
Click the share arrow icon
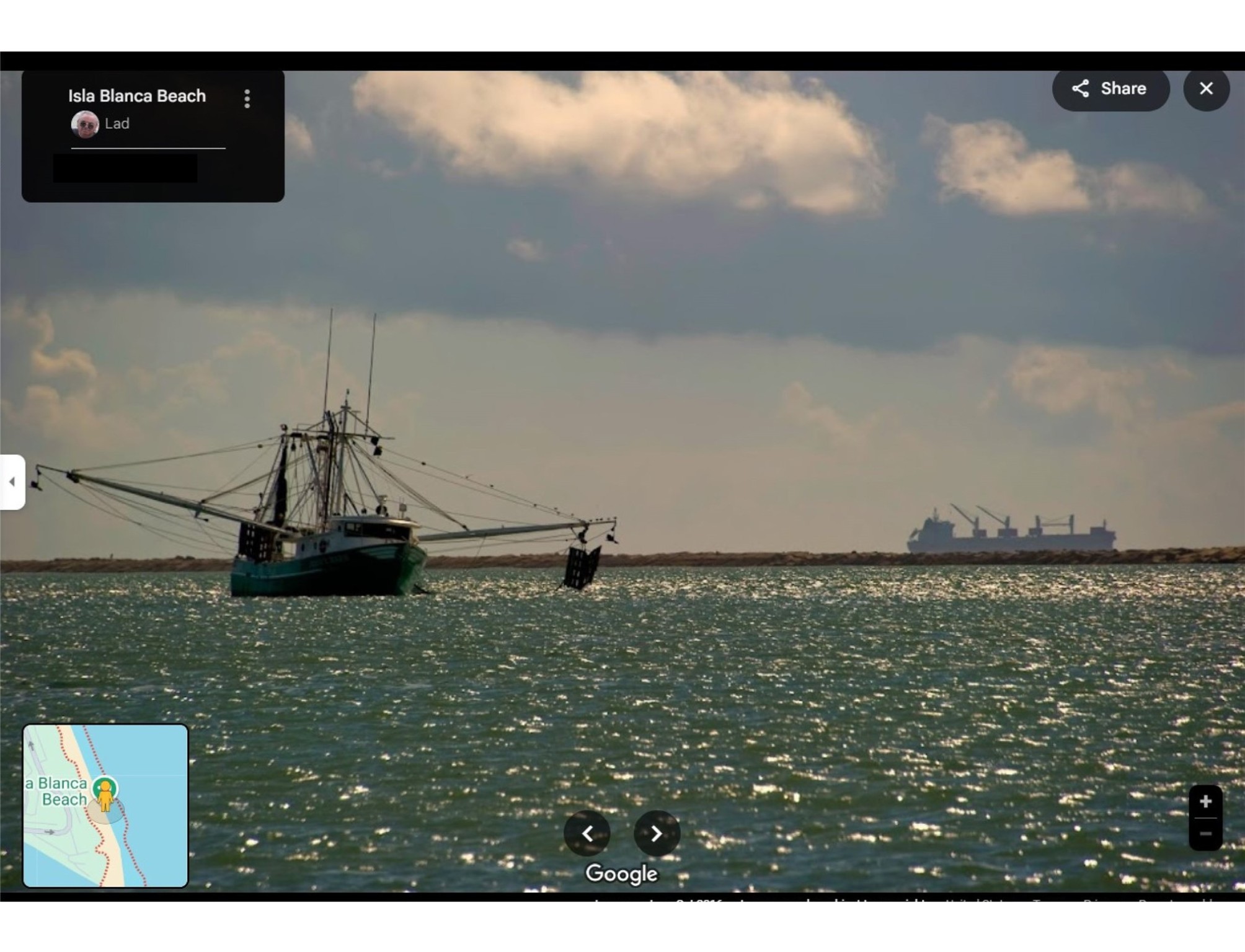pos(1081,89)
